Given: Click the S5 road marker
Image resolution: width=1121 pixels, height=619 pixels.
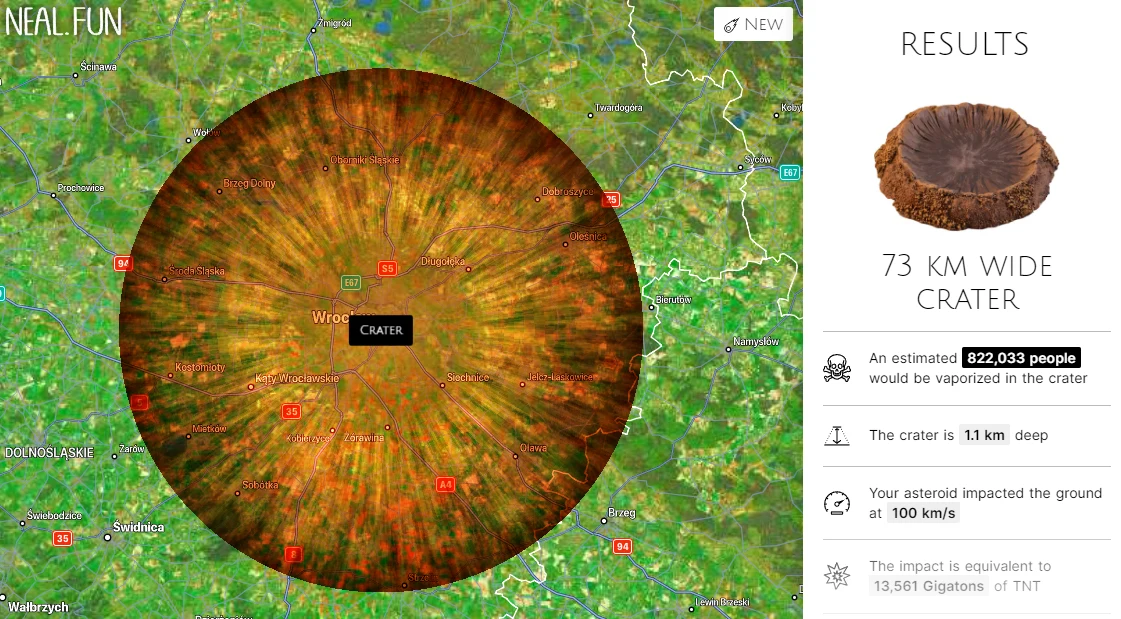Looking at the screenshot, I should (x=387, y=269).
